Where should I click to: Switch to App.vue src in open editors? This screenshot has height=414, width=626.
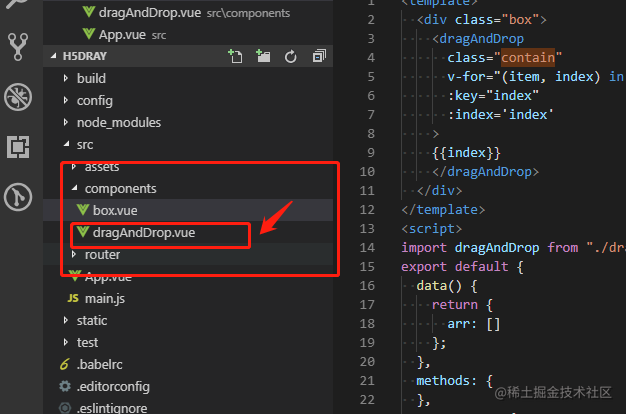tap(188, 35)
